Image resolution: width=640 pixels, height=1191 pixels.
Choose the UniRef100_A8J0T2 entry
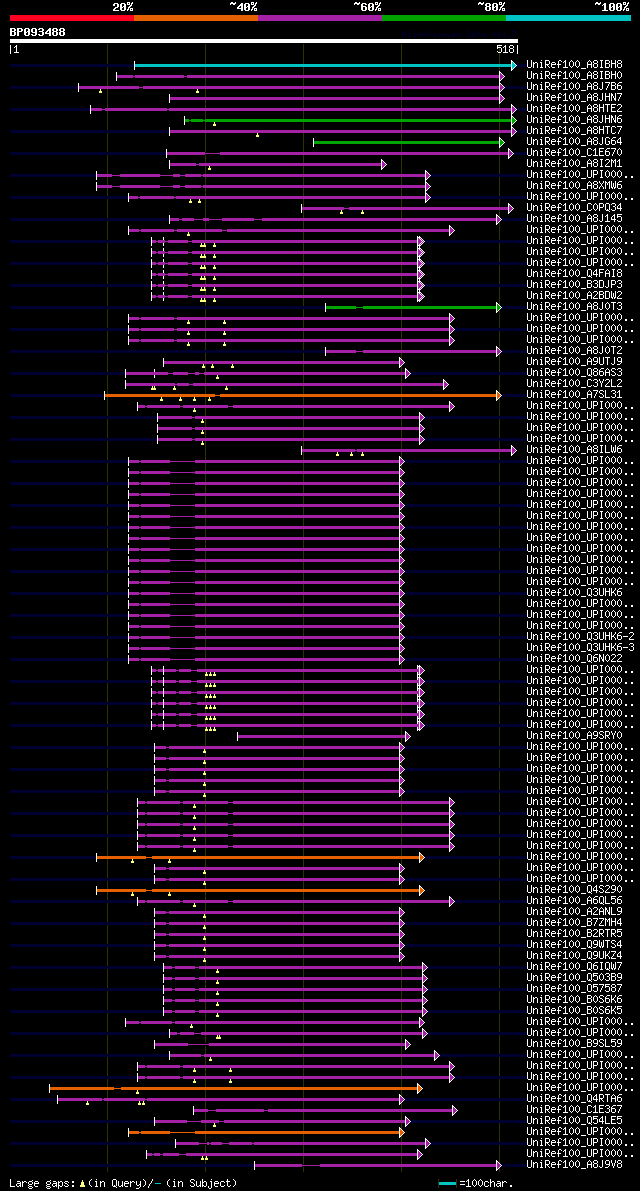tap(574, 351)
